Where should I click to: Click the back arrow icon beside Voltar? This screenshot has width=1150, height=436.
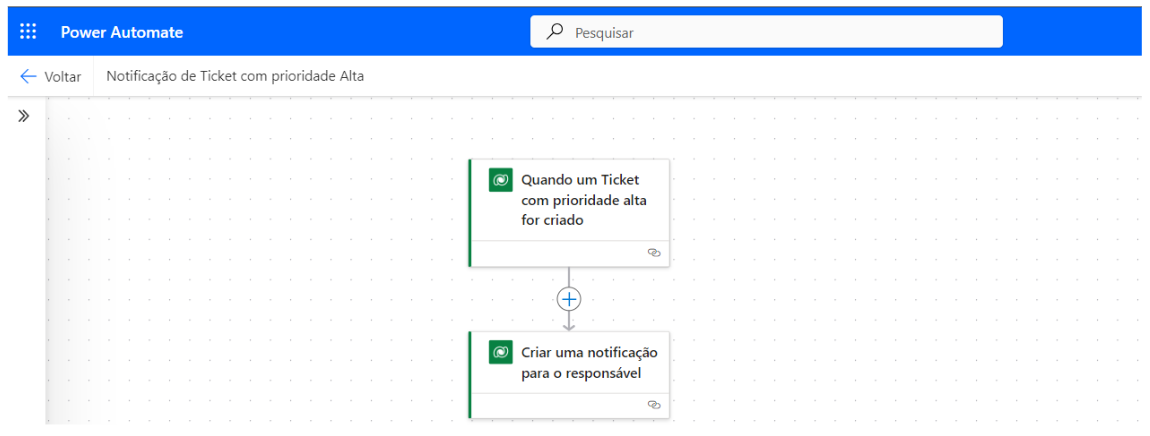pyautogui.click(x=28, y=76)
